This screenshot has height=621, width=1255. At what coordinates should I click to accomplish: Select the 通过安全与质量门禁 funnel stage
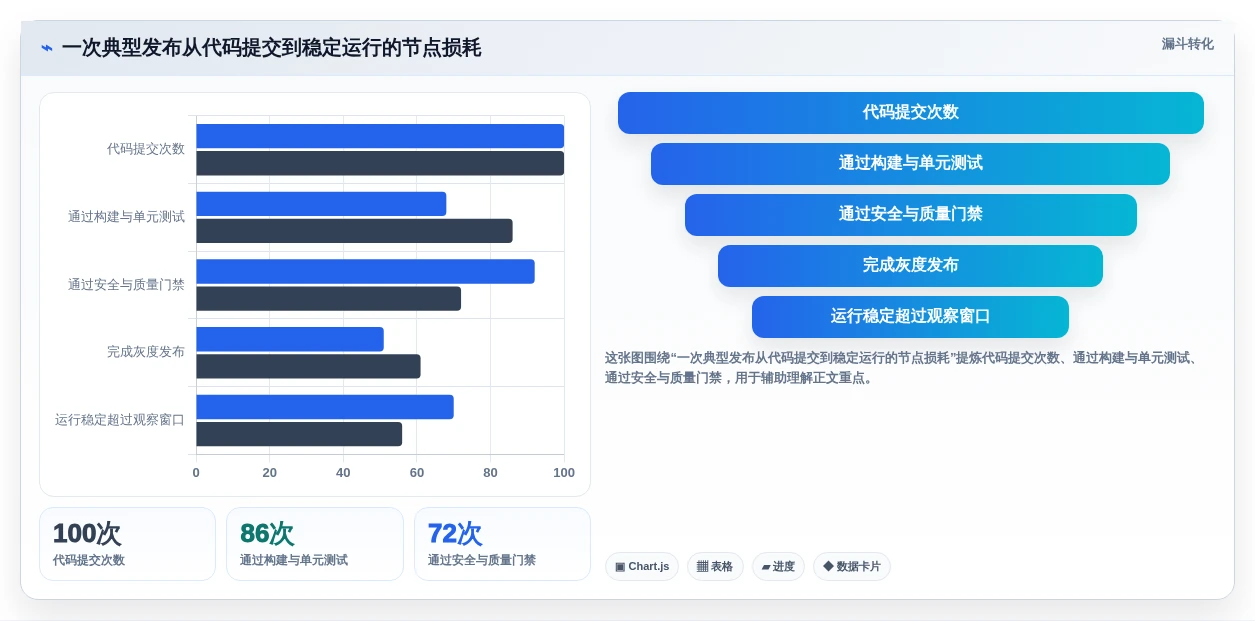(911, 215)
